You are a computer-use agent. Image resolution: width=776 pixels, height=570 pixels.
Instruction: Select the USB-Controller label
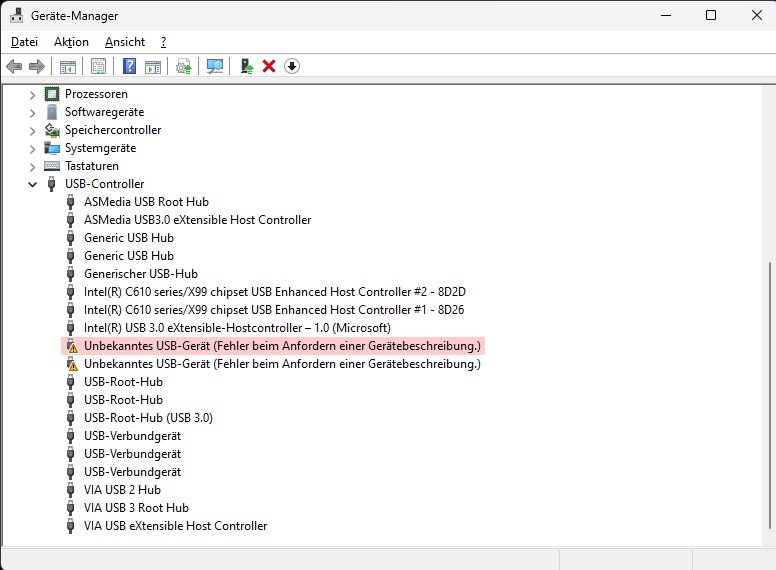point(104,184)
